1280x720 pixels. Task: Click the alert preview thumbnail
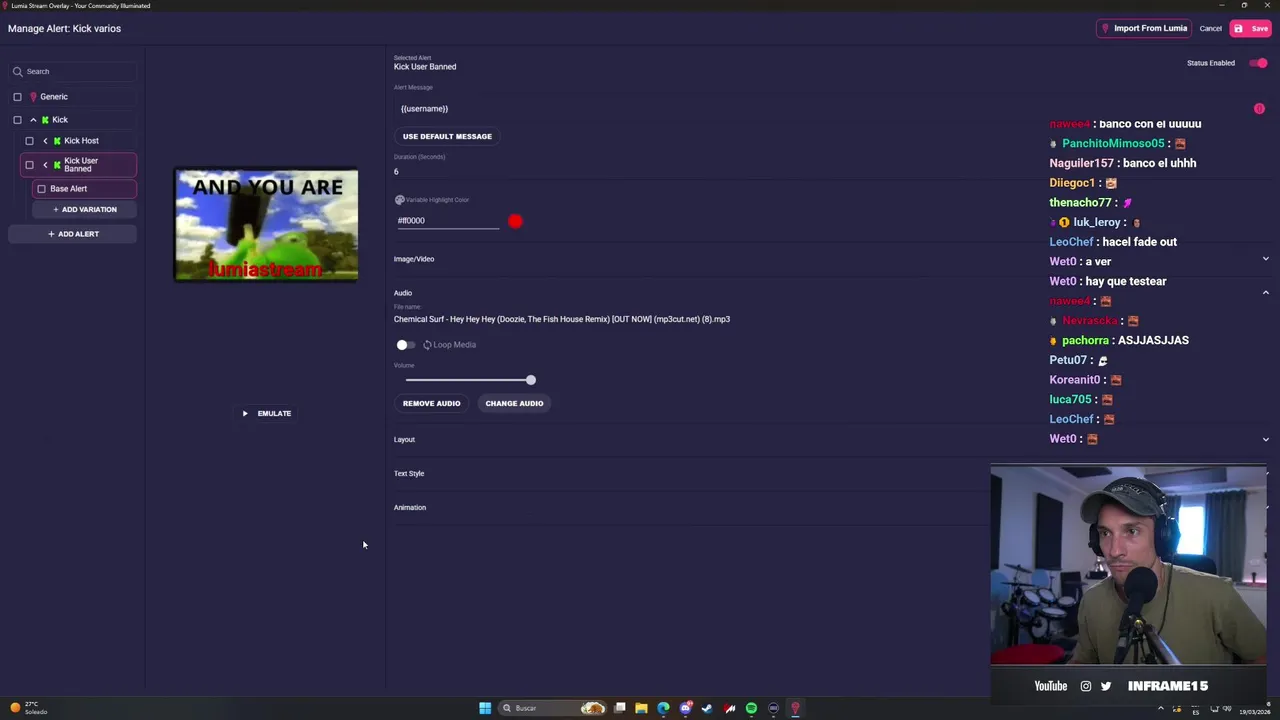coord(266,226)
